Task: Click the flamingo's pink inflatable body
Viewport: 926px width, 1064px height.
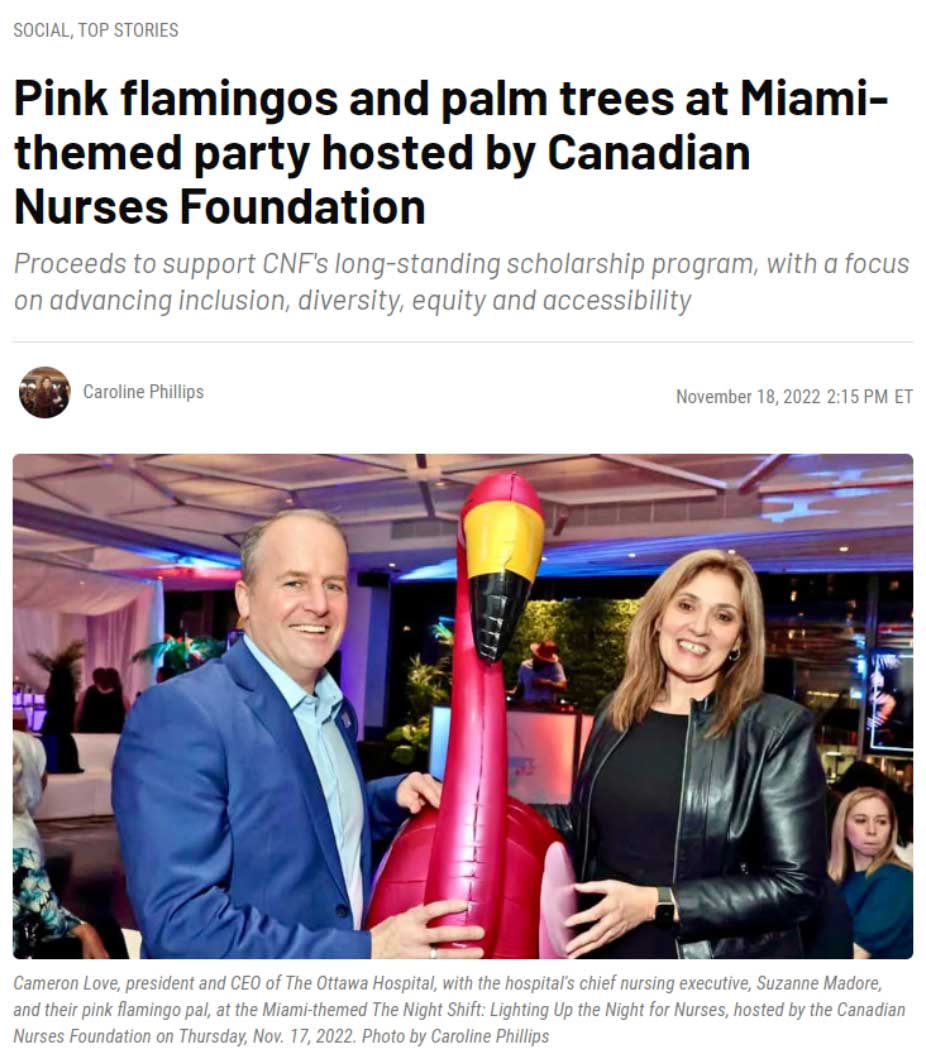Action: [468, 875]
